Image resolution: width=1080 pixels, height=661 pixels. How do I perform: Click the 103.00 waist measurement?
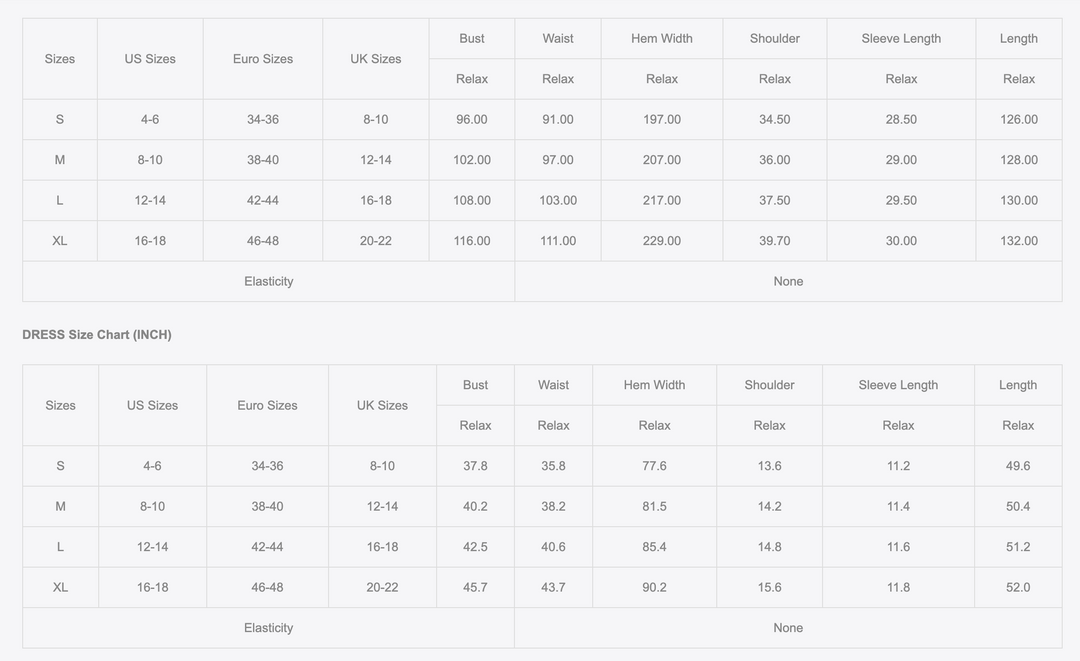(558, 201)
